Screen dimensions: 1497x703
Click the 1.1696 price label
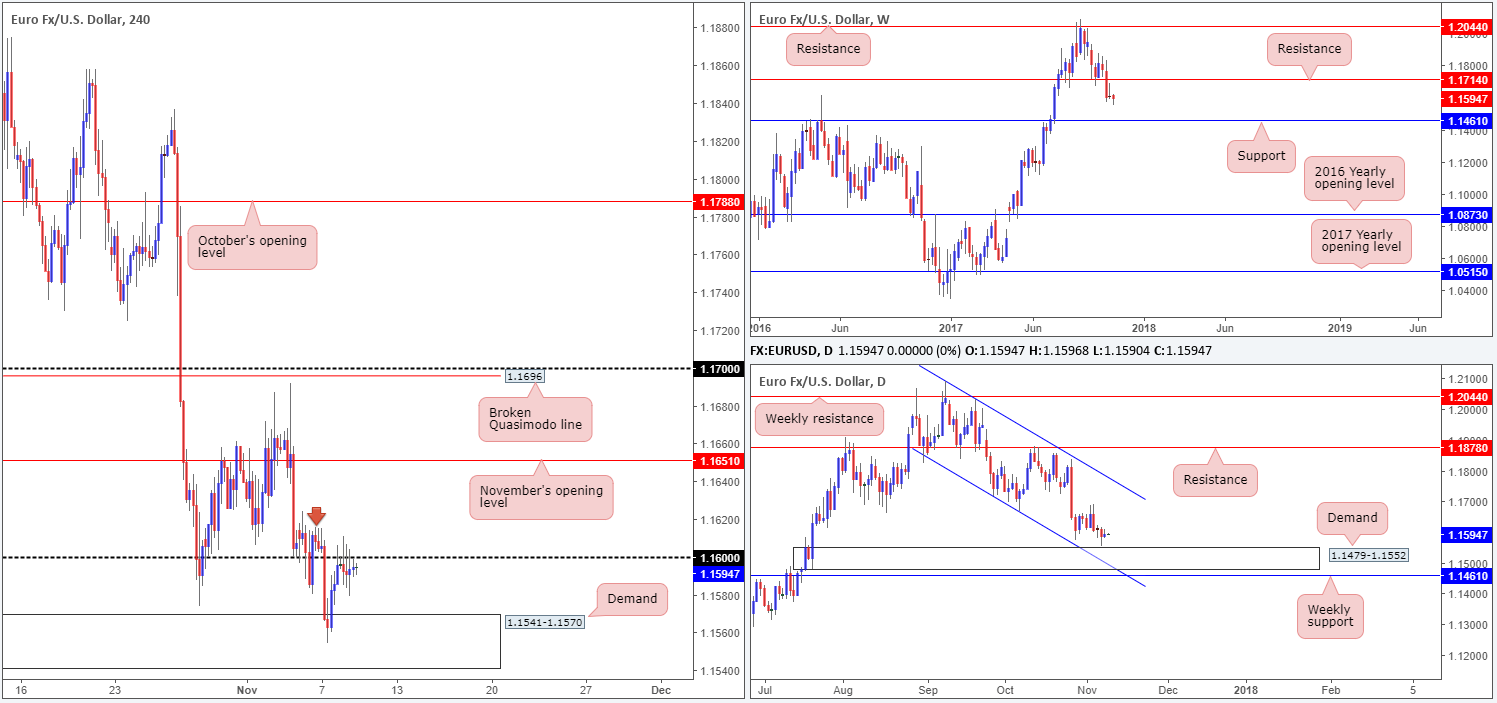pos(524,377)
